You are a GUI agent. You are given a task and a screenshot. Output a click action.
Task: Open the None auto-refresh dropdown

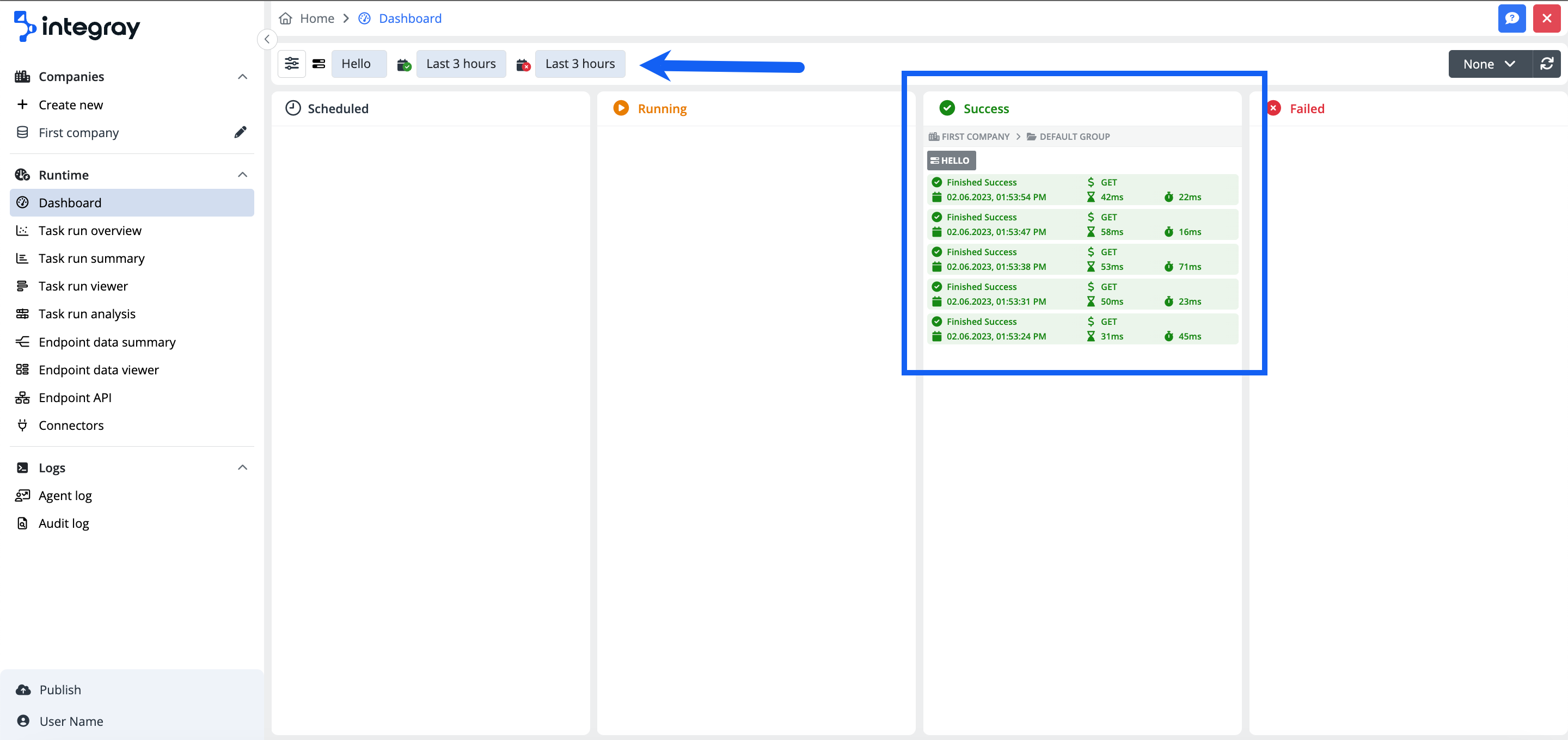point(1489,64)
